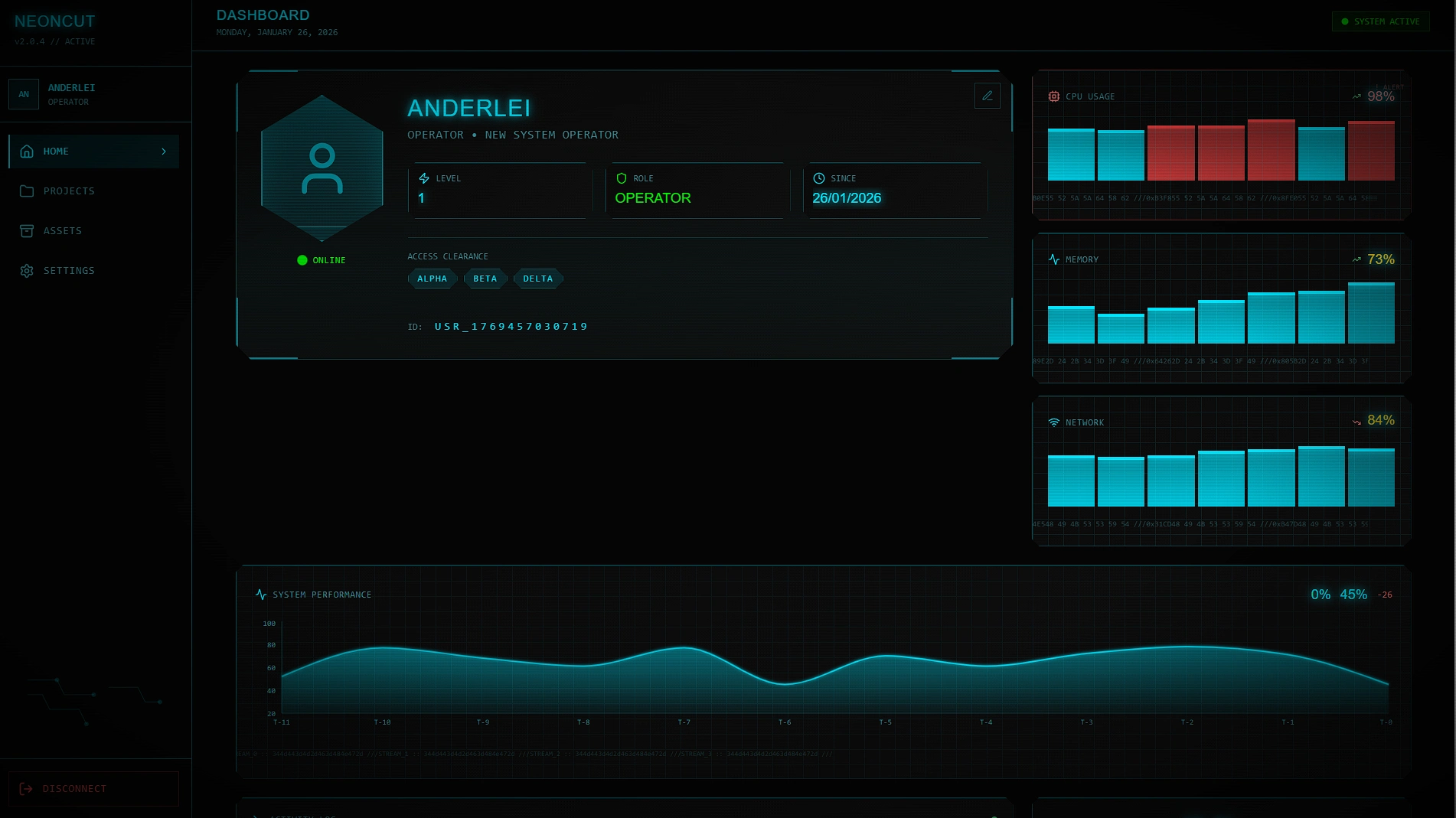Click the ACCESS CLEARANCE label

(x=448, y=256)
